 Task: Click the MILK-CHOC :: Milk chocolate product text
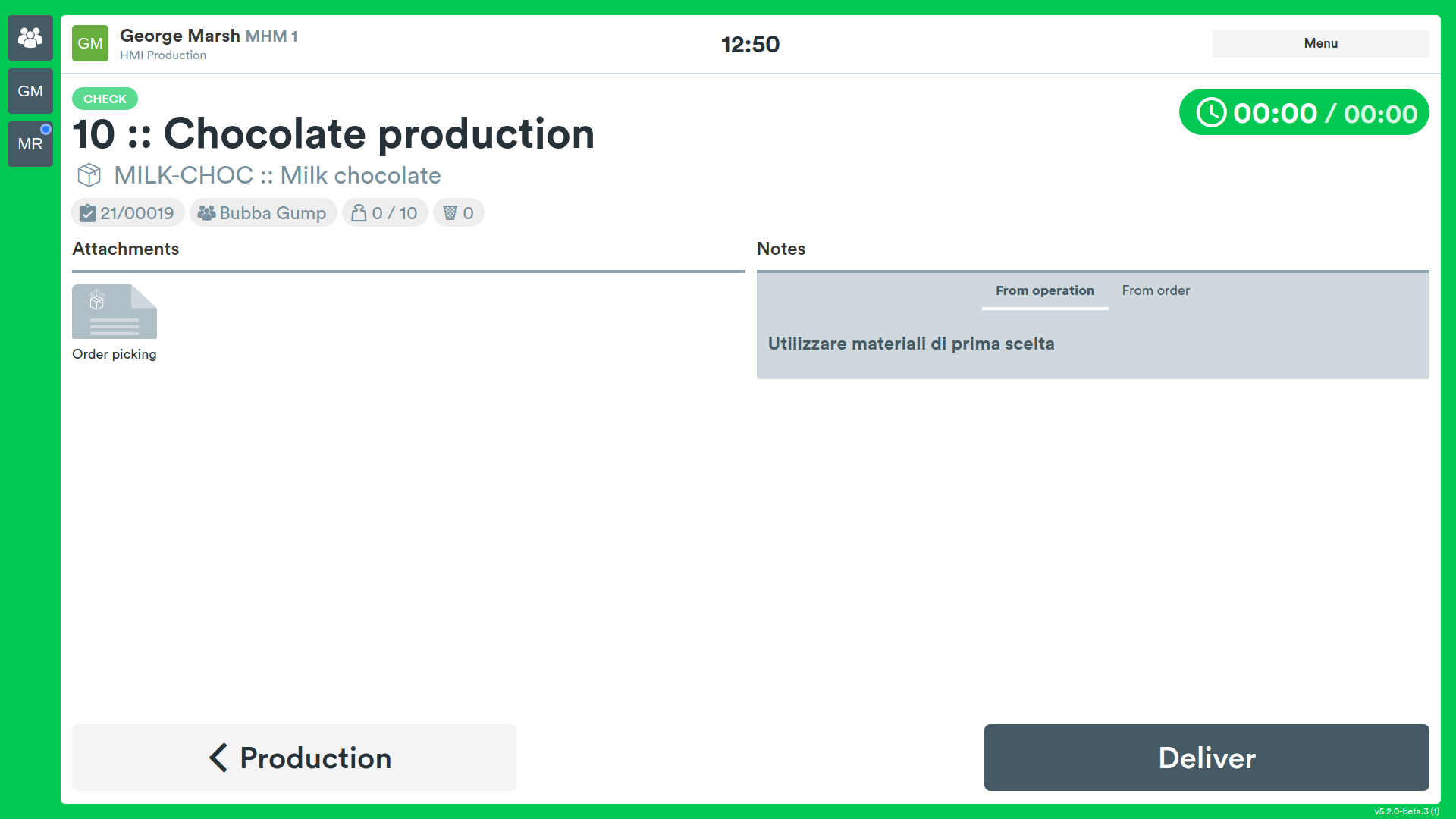click(278, 175)
